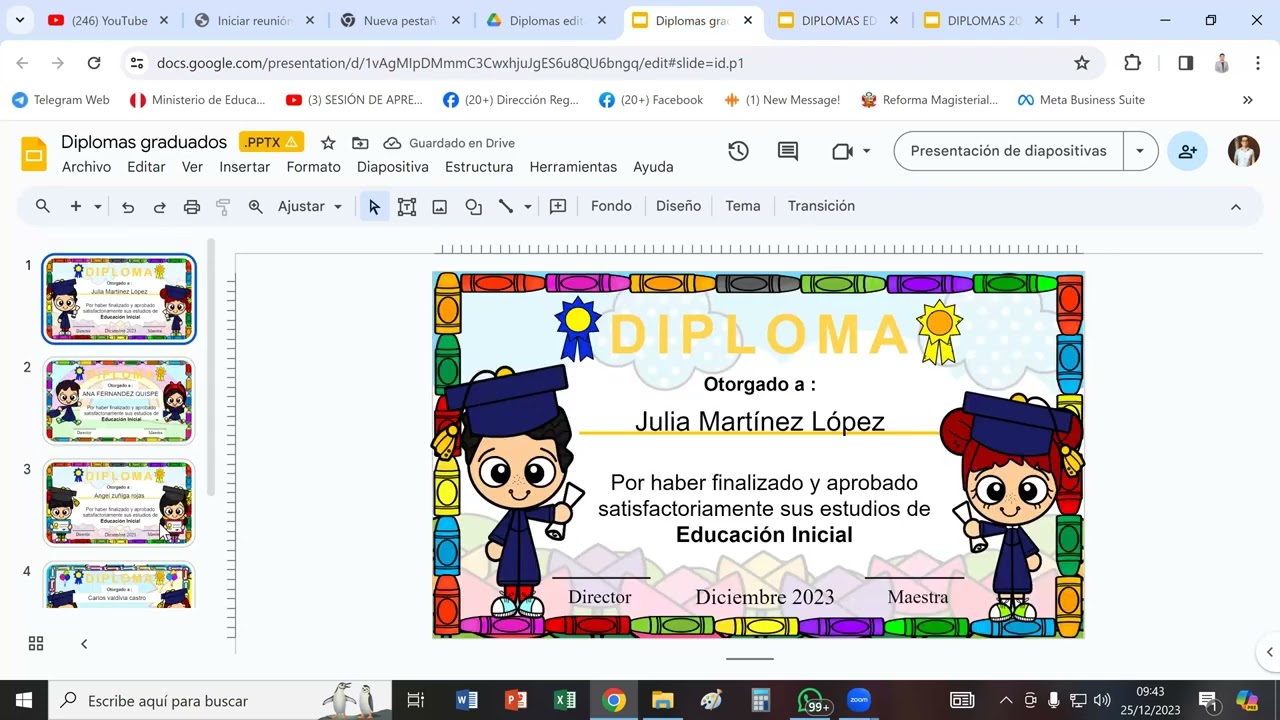This screenshot has width=1280, height=720.
Task: Choose the Select arrow cursor tool
Action: tap(374, 207)
